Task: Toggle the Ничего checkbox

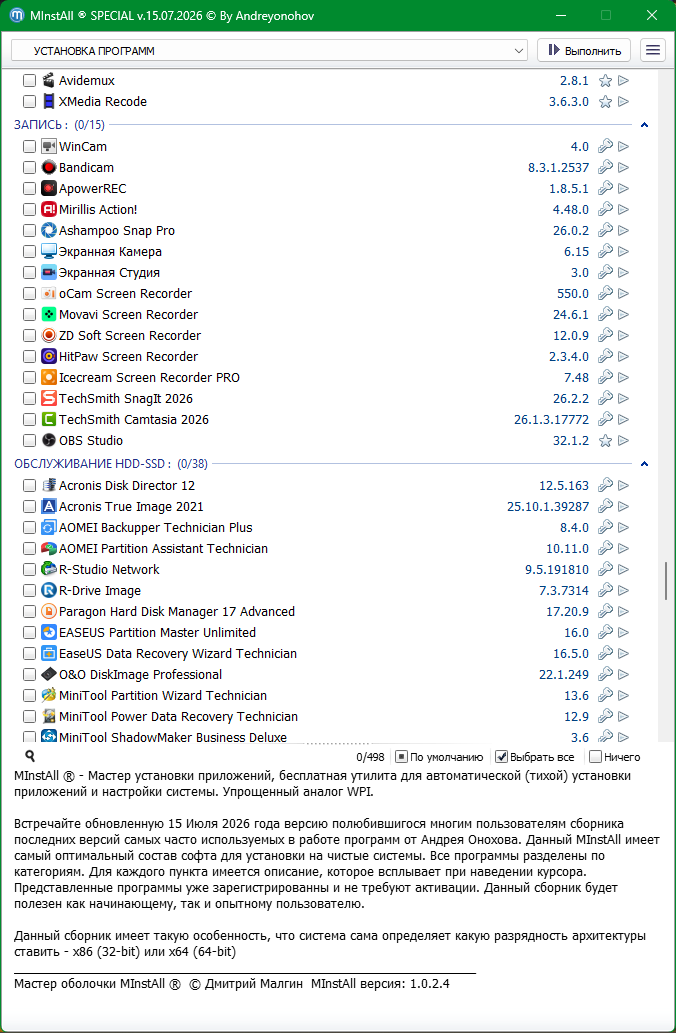Action: 595,757
